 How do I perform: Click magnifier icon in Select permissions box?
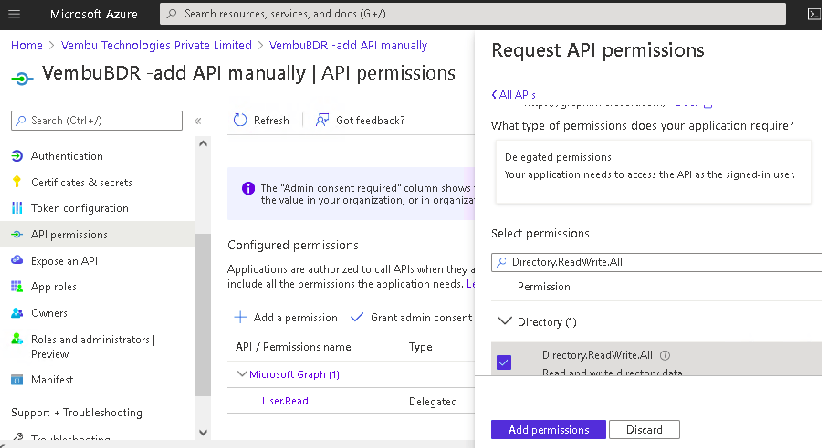(502, 262)
